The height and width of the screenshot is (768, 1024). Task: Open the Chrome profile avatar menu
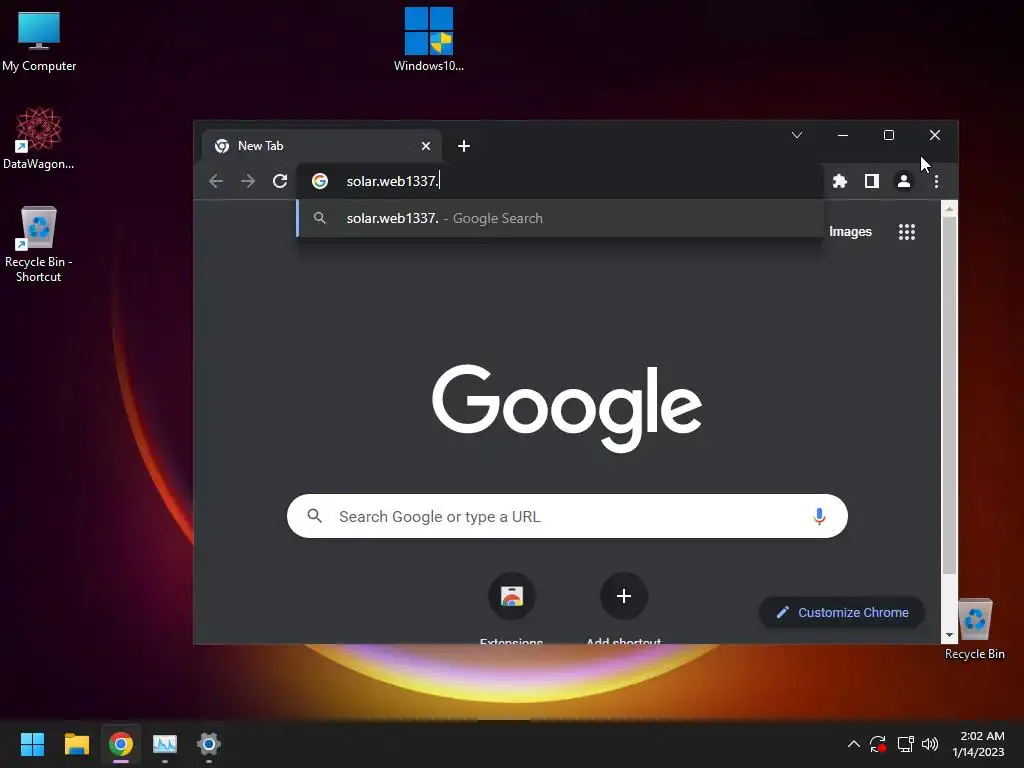coord(904,181)
